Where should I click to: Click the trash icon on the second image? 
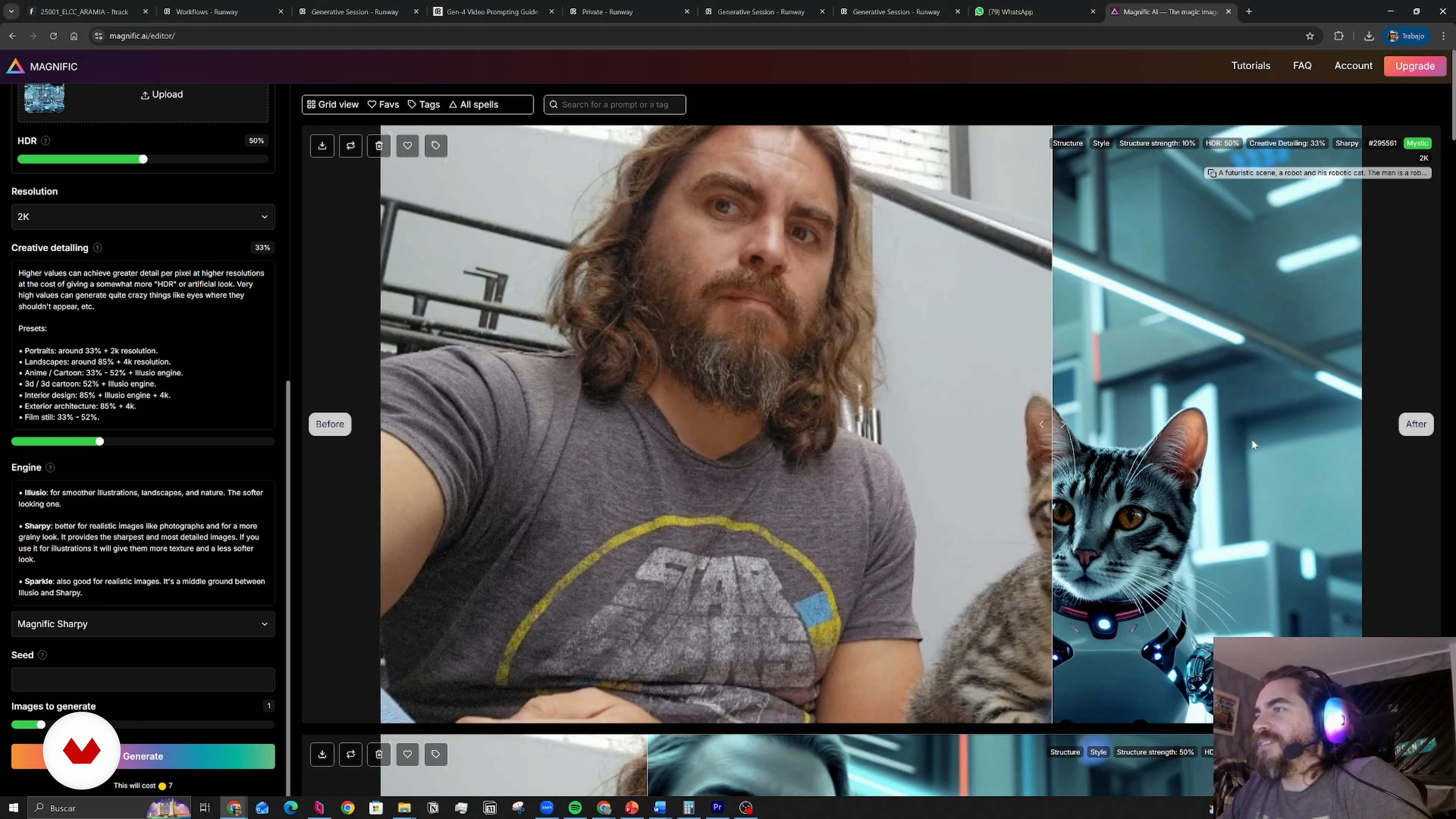(x=379, y=754)
